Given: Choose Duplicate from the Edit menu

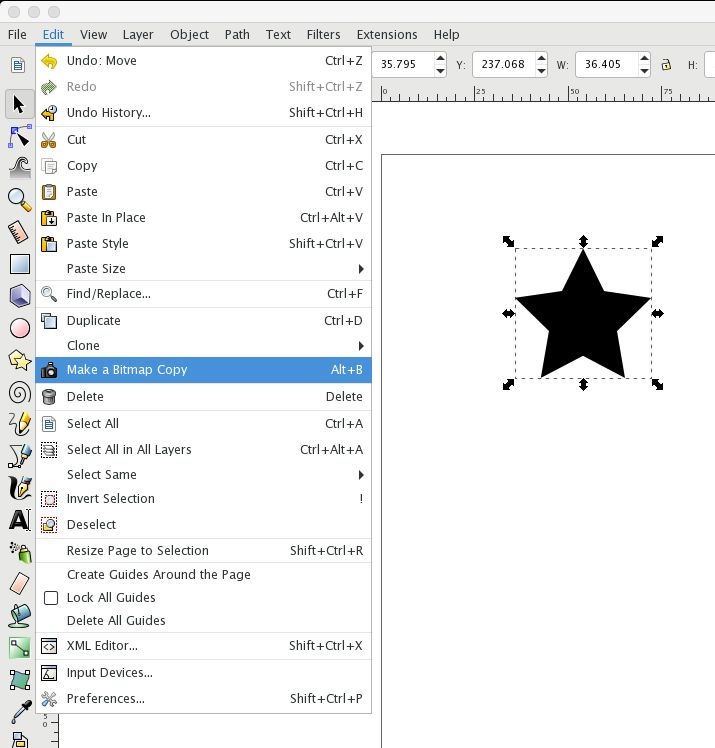Looking at the screenshot, I should coord(204,321).
